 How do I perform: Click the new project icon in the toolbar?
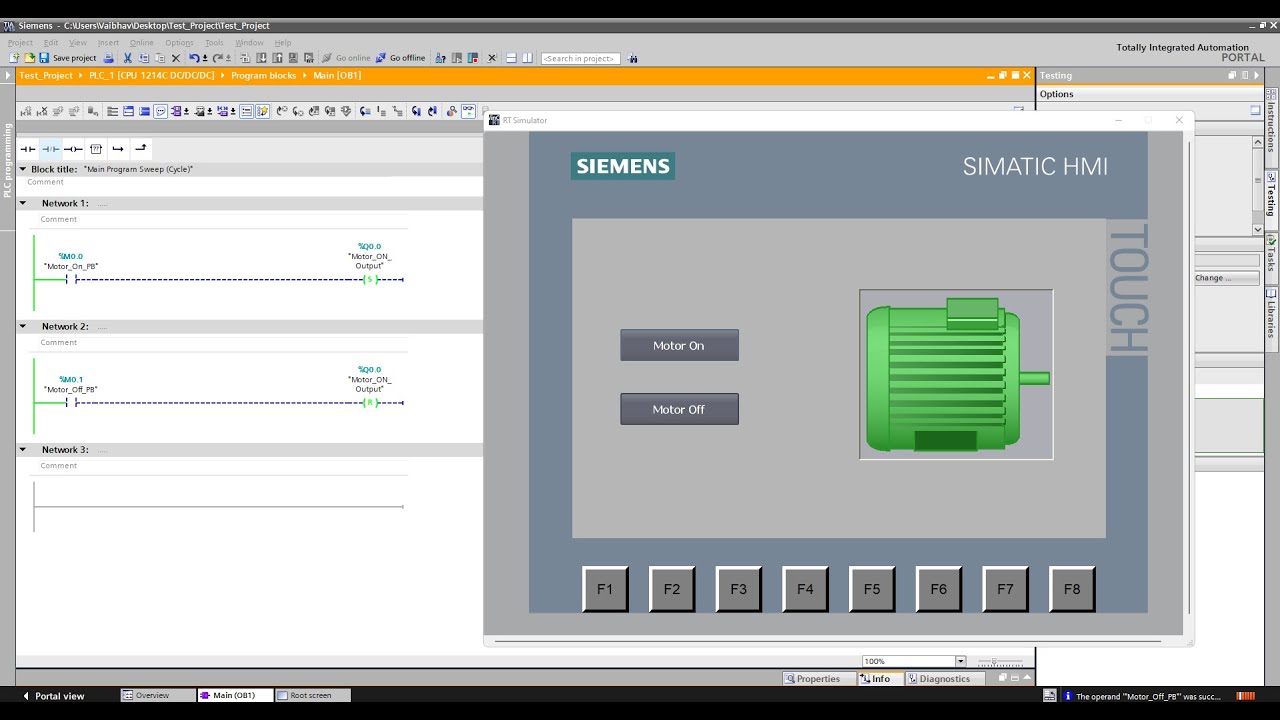tap(14, 58)
